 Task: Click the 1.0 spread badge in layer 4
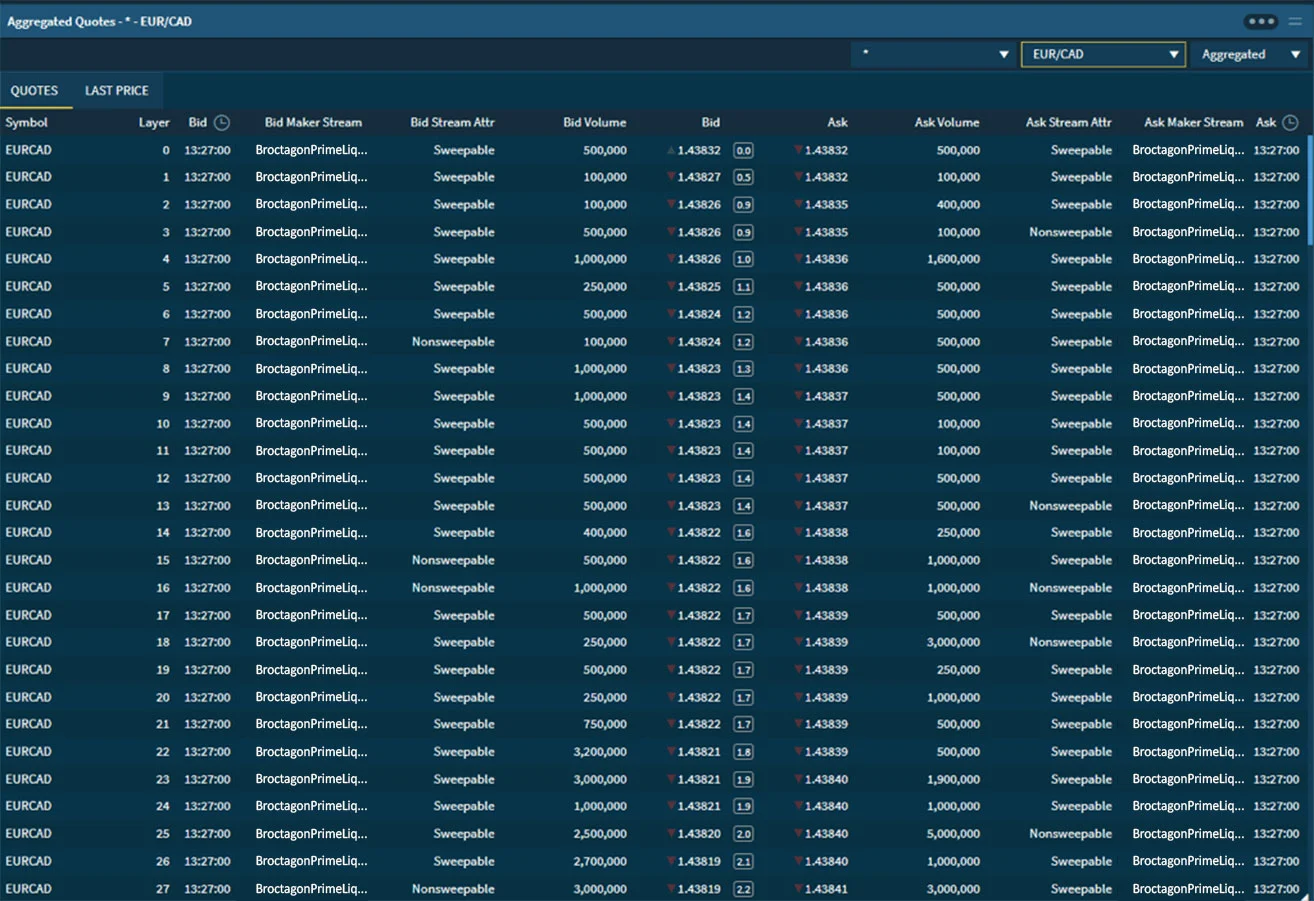[x=743, y=259]
